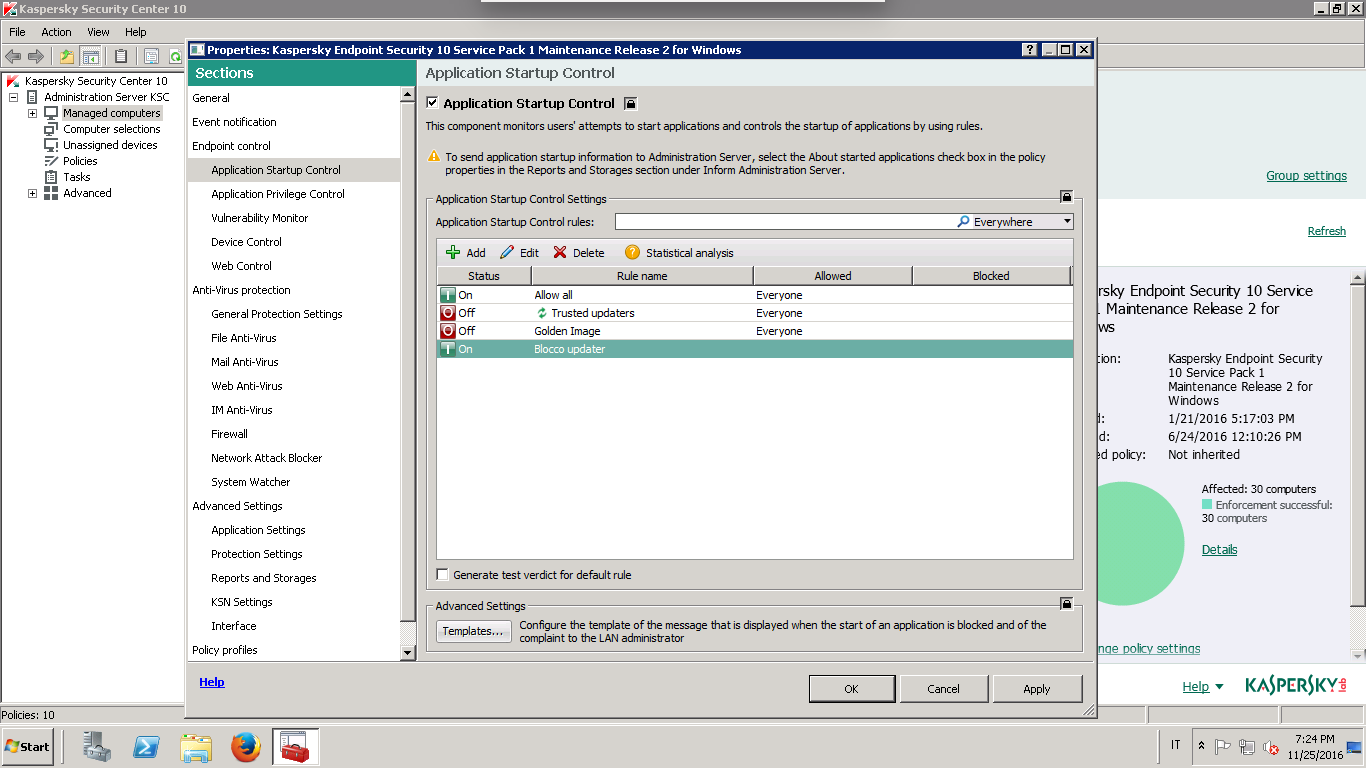Click the red X Delete rule icon
This screenshot has width=1366, height=768.
[560, 253]
